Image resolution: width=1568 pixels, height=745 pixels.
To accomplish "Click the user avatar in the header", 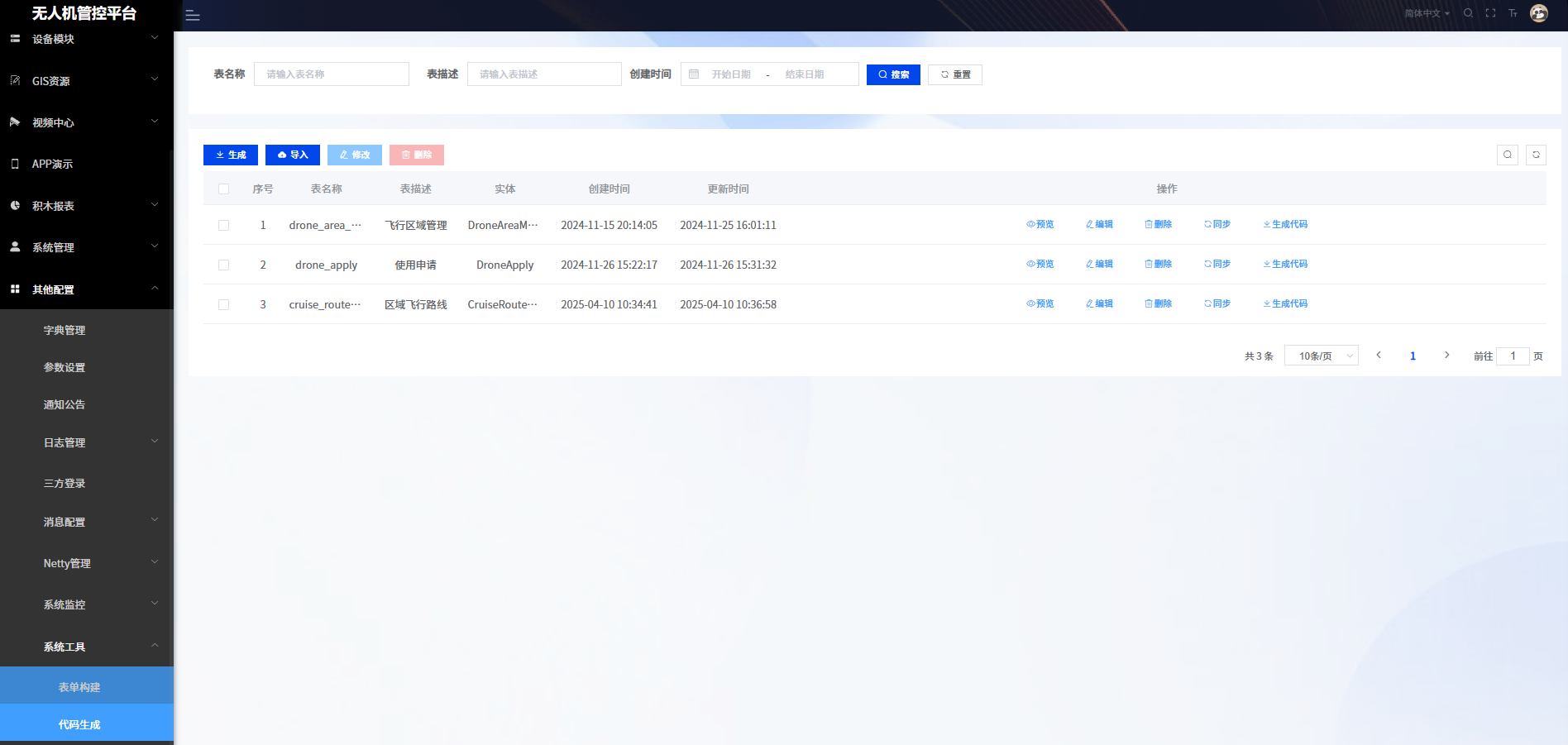I will click(1538, 13).
